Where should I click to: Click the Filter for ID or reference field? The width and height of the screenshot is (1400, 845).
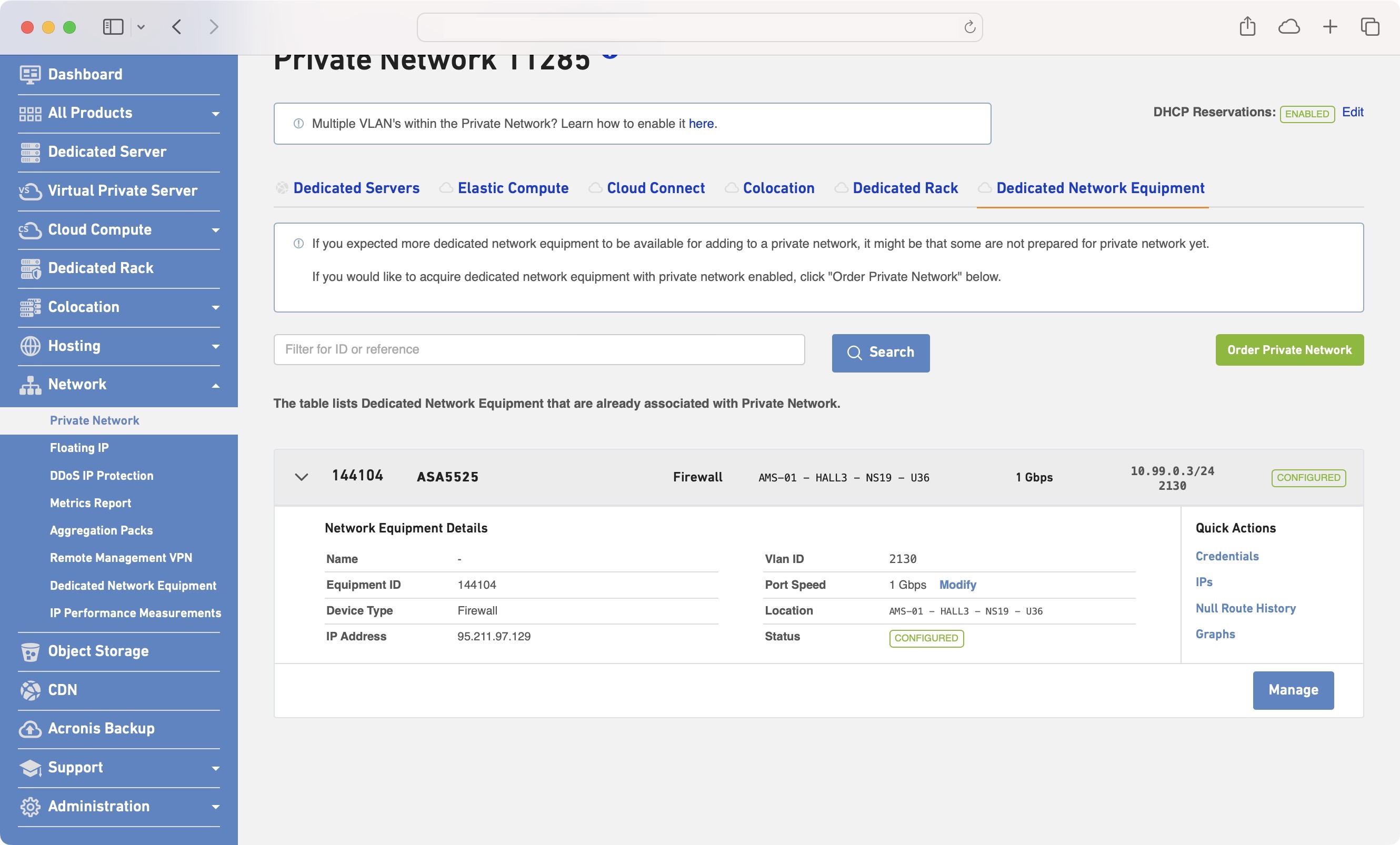[539, 349]
